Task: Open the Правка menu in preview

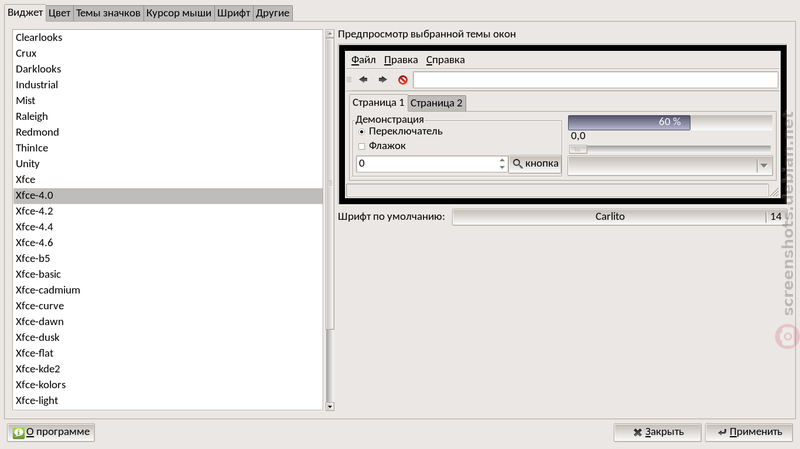Action: 401,60
